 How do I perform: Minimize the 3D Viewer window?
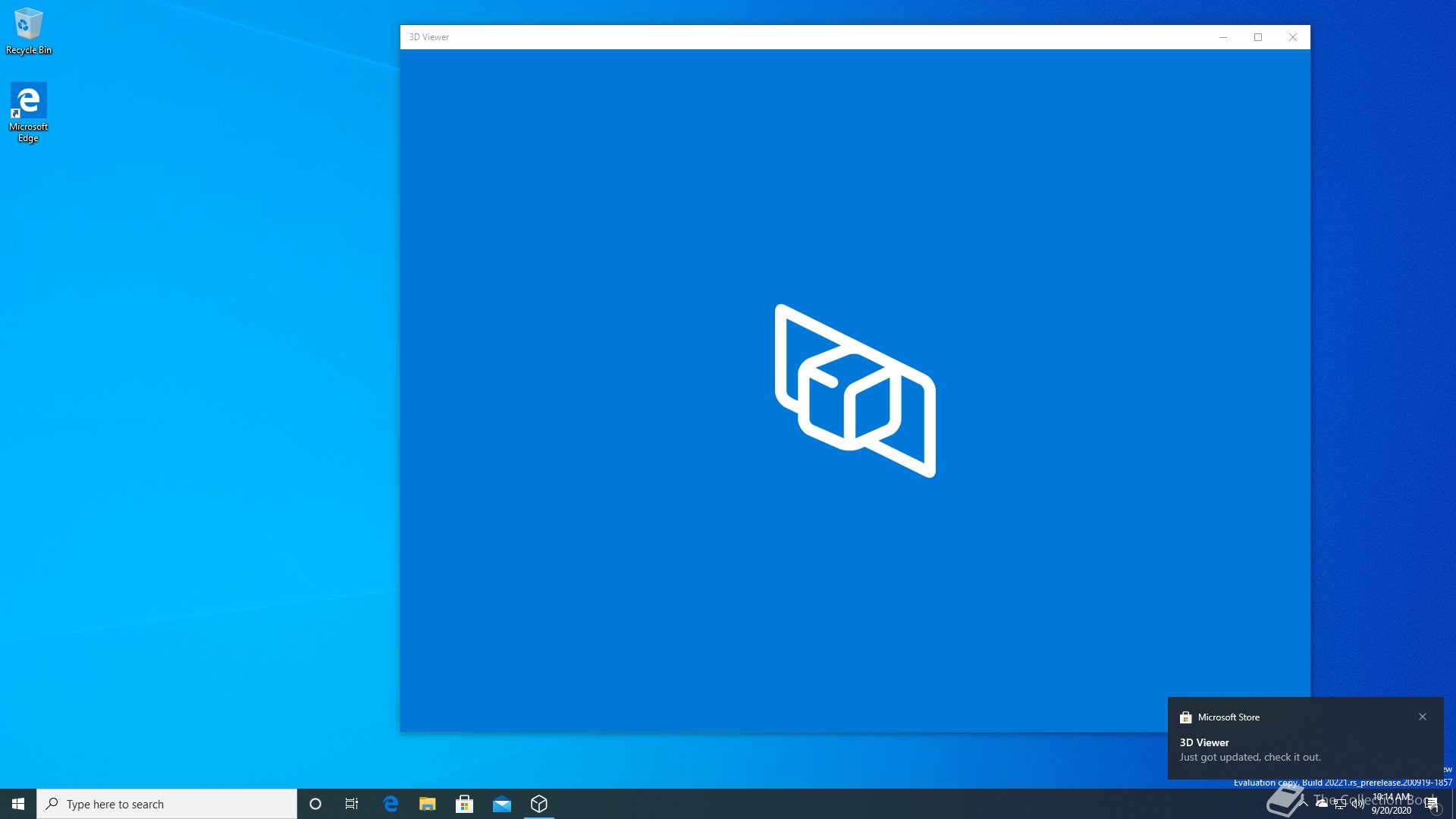coord(1223,37)
